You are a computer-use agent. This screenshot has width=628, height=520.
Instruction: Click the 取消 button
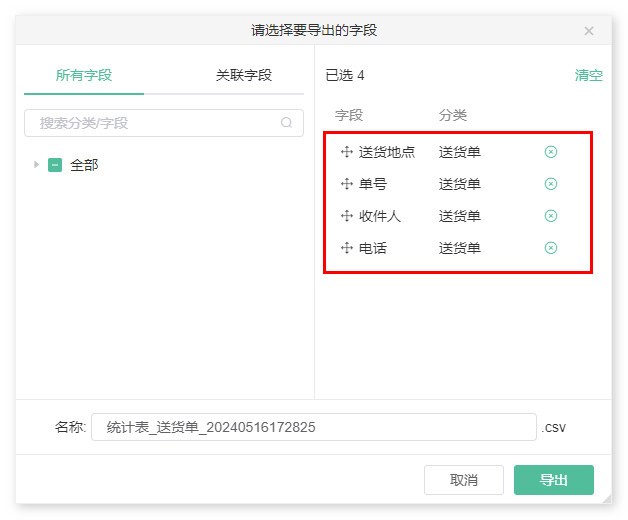click(463, 480)
